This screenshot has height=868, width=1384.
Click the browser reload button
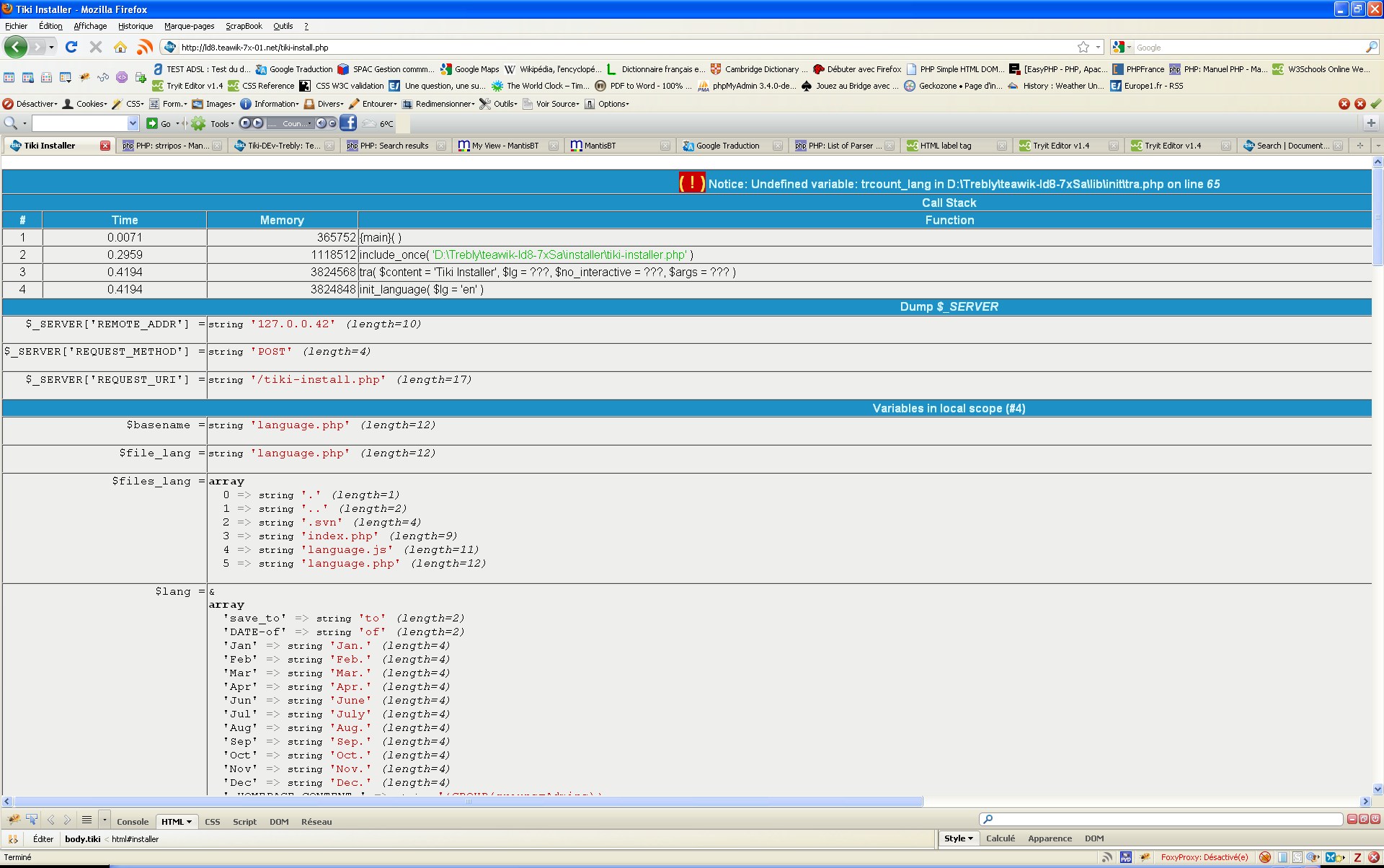click(71, 47)
